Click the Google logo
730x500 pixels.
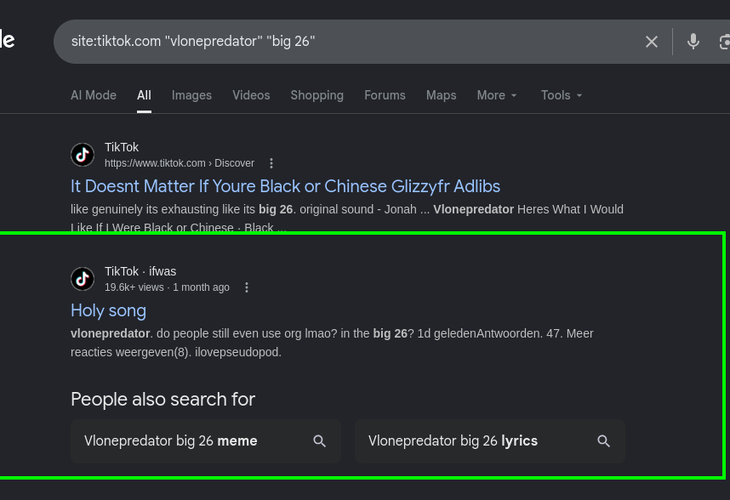pos(7,40)
